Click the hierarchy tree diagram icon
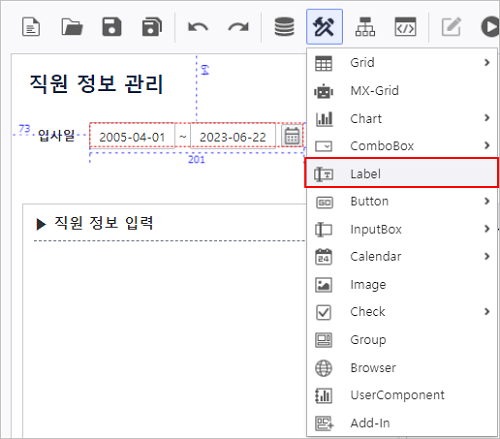The width and height of the screenshot is (500, 439). (365, 27)
